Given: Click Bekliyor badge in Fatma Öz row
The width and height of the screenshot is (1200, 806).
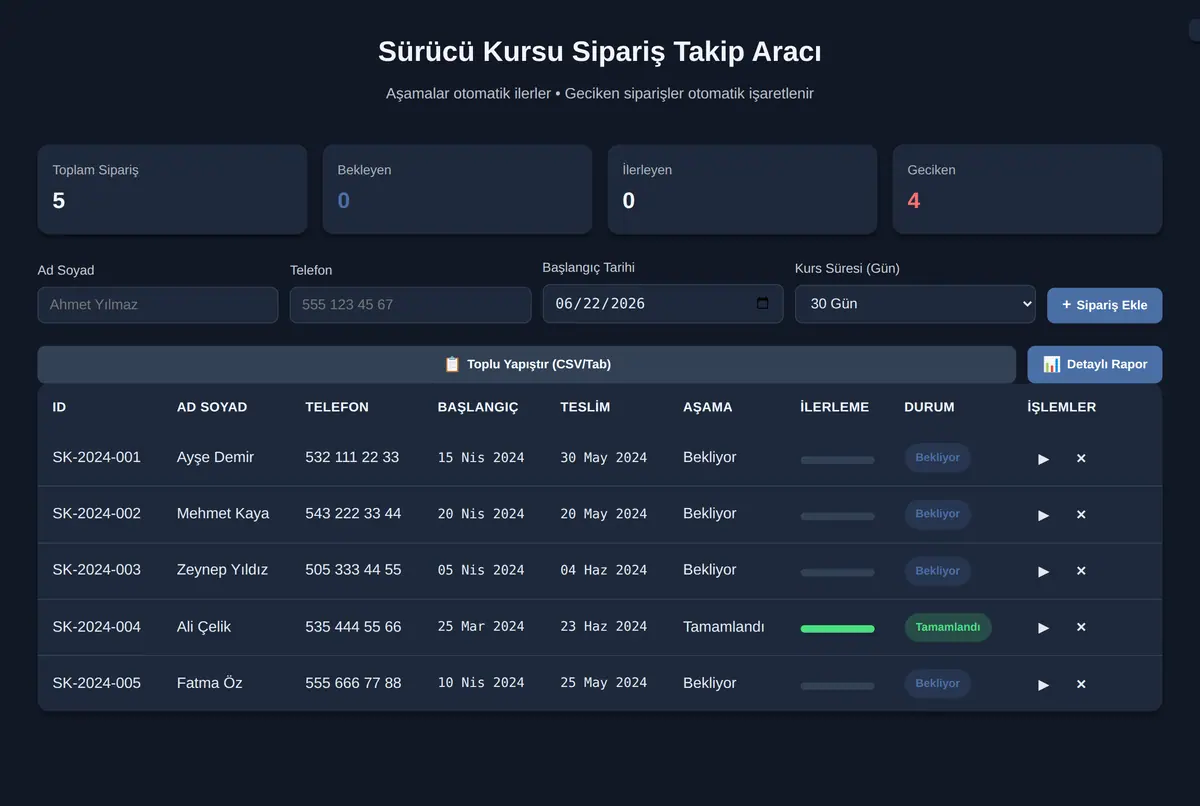Looking at the screenshot, I should (938, 684).
